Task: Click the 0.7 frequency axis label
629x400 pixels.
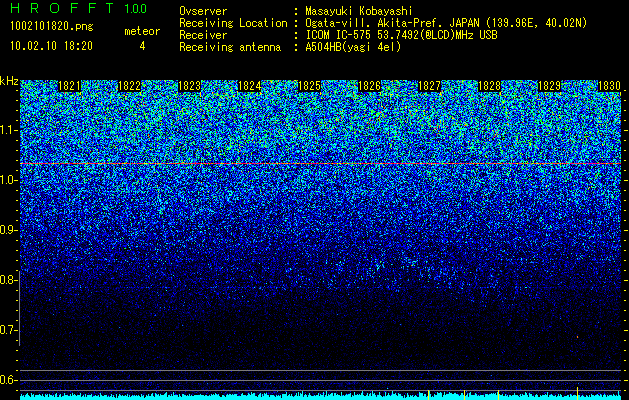Action: tap(8, 330)
